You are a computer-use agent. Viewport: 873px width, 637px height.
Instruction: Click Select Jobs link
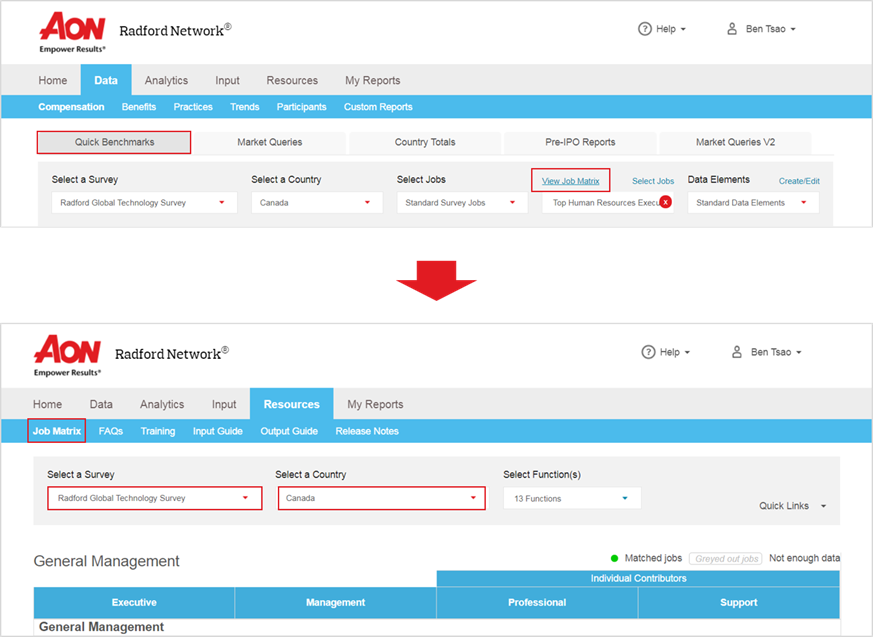pyautogui.click(x=653, y=181)
